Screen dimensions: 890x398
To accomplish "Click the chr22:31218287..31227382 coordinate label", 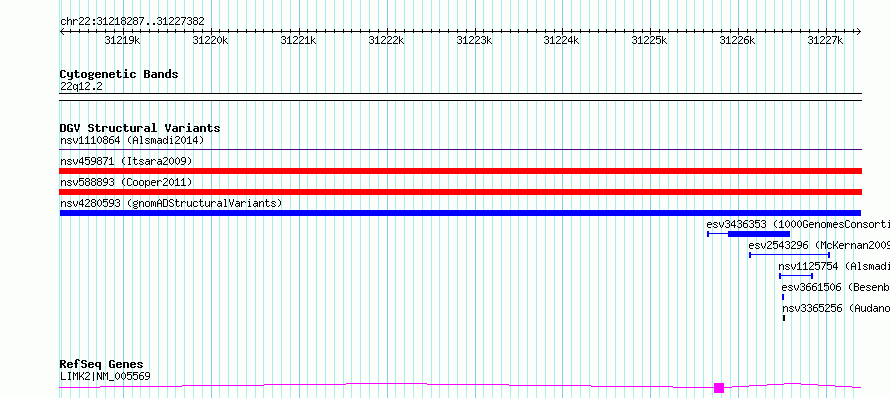I will pyautogui.click(x=132, y=22).
